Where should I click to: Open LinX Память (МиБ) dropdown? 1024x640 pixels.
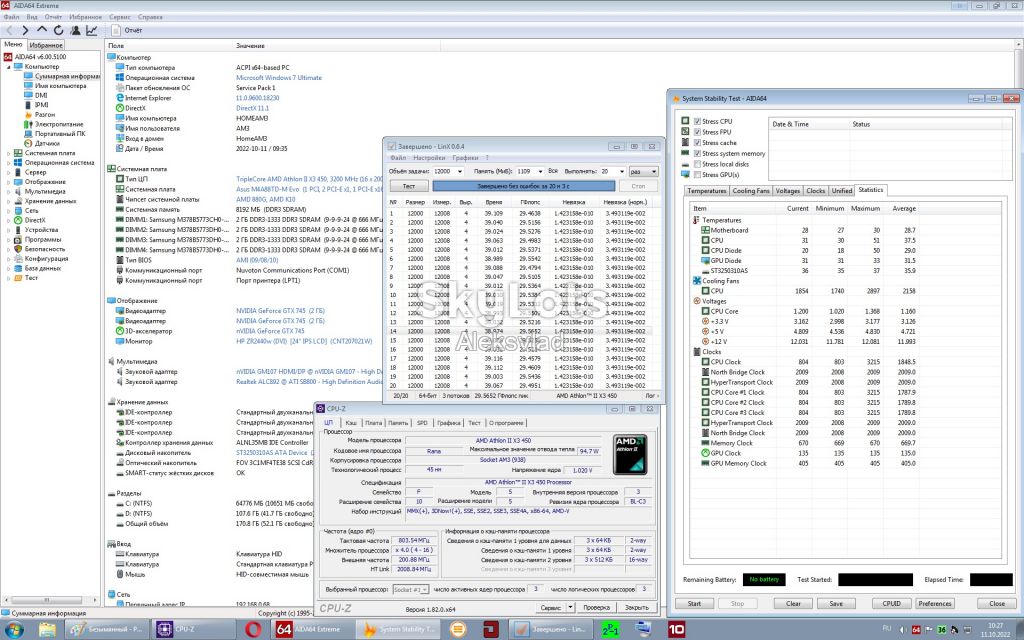[x=541, y=171]
